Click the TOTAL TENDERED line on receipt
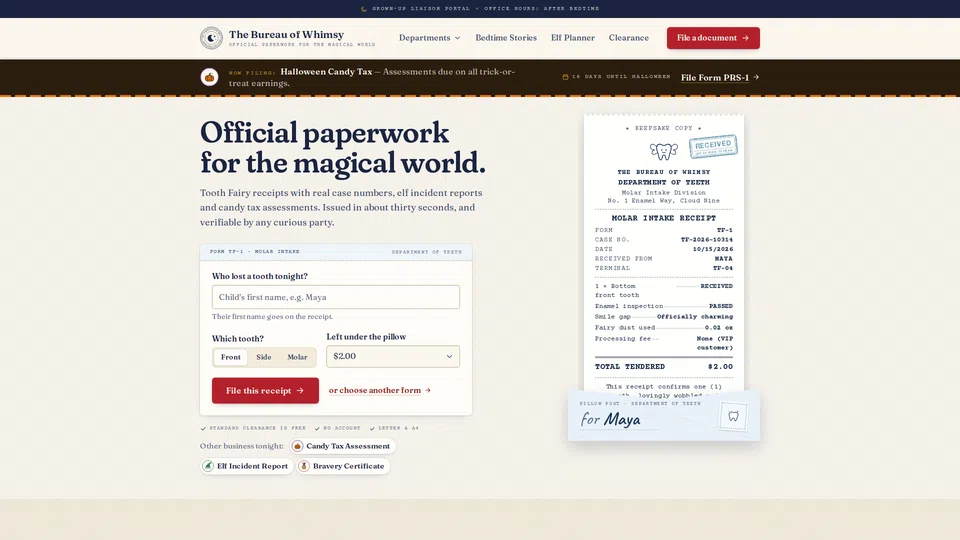960x540 pixels. tap(664, 367)
